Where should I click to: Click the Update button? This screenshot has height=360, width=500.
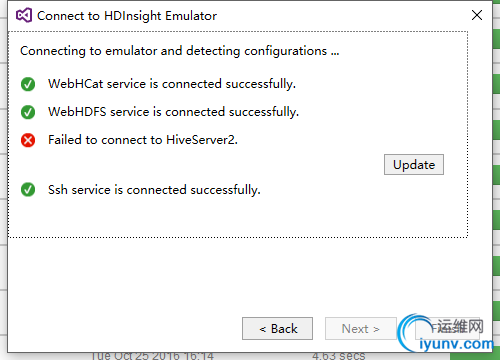(x=414, y=164)
